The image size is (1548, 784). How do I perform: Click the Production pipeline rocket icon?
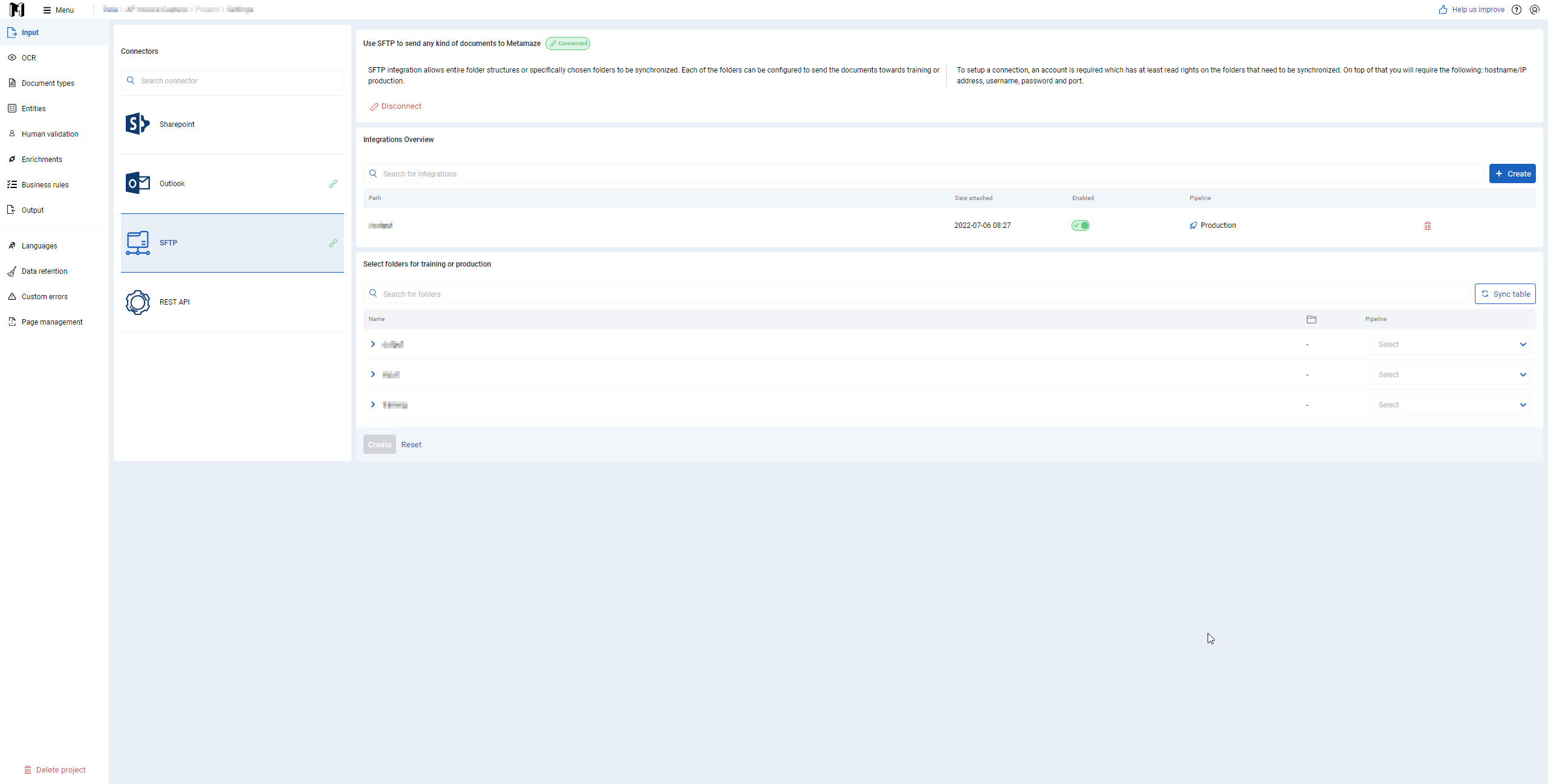pos(1194,225)
